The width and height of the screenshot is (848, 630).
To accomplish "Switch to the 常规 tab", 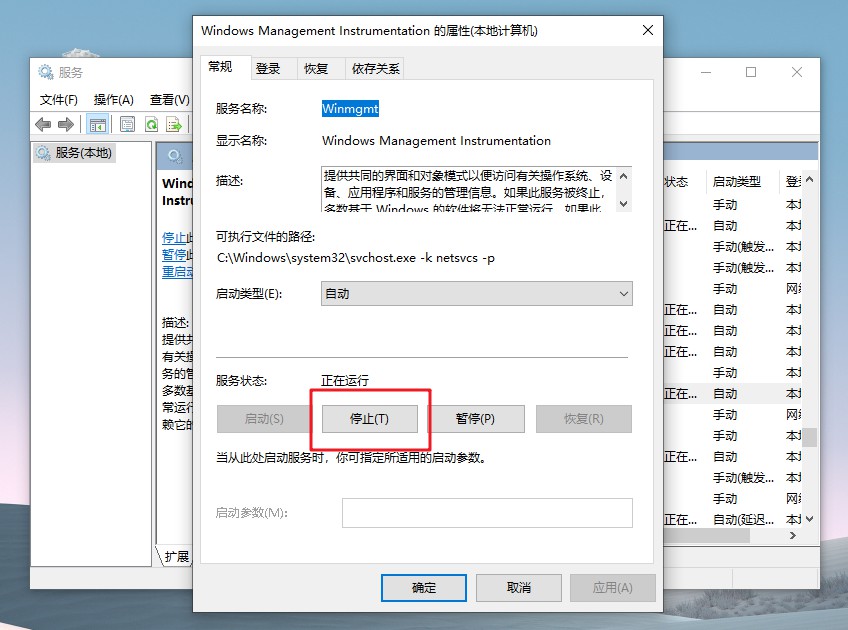I will point(226,67).
